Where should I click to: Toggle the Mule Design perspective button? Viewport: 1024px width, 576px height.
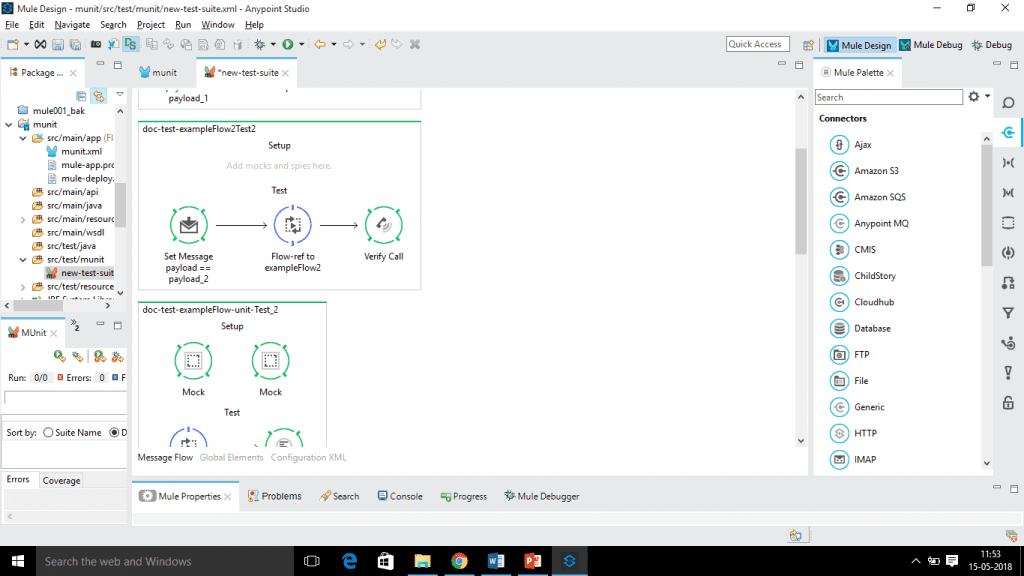858,44
